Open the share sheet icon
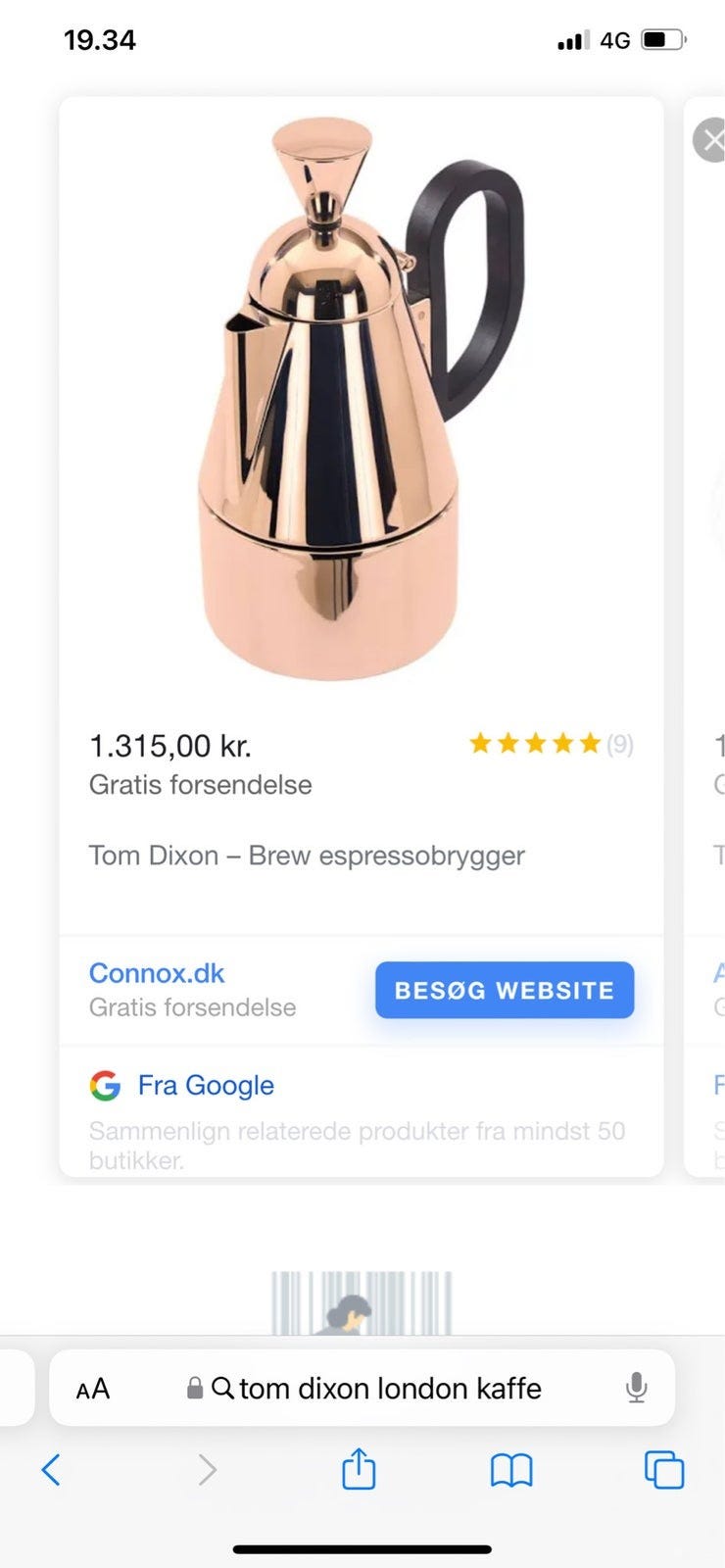Screen dimensions: 725x1568 coord(359,1469)
